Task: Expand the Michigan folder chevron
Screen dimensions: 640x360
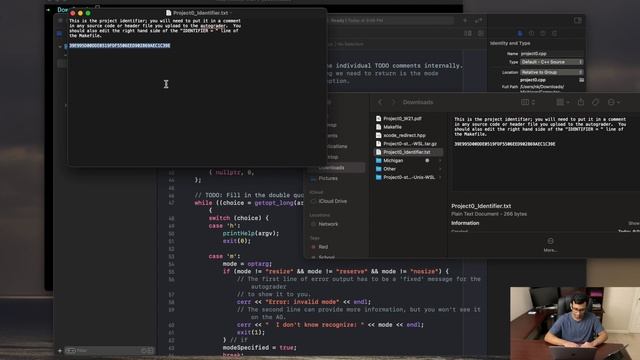Action: click(440, 160)
